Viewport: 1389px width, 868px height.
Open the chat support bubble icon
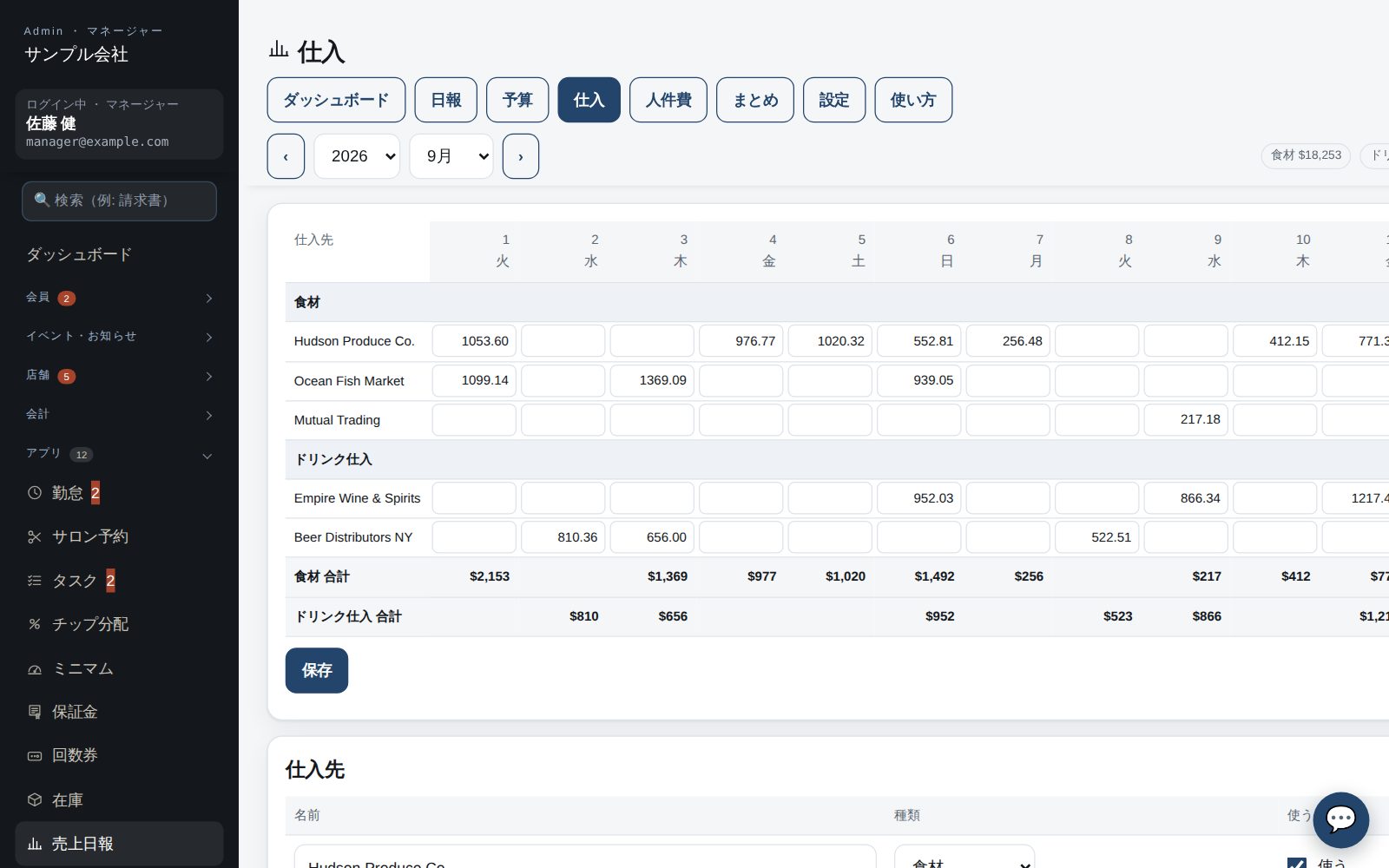pos(1340,819)
